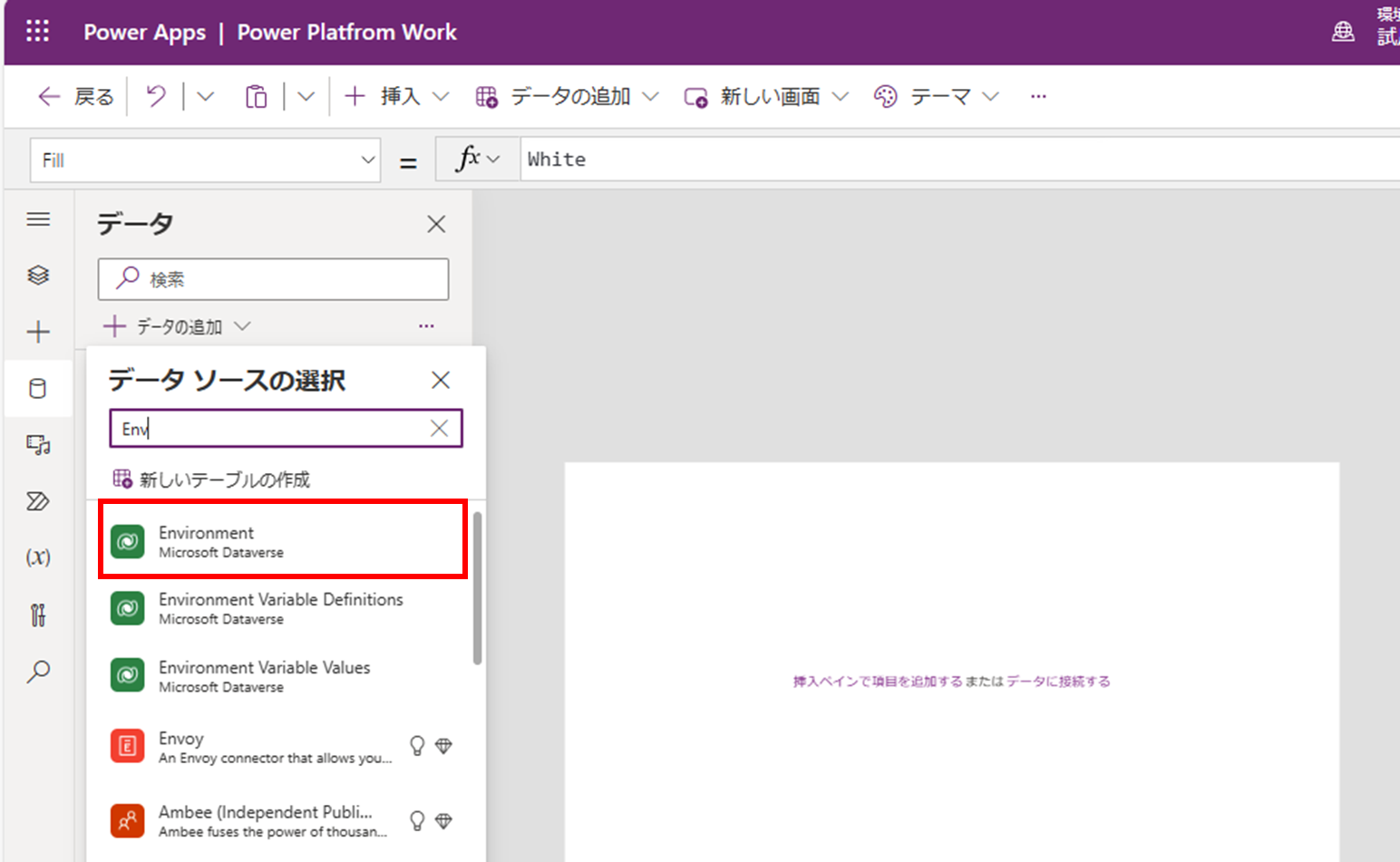1400x862 pixels.
Task: Select the Insert (+) sidebar icon
Action: (x=38, y=332)
